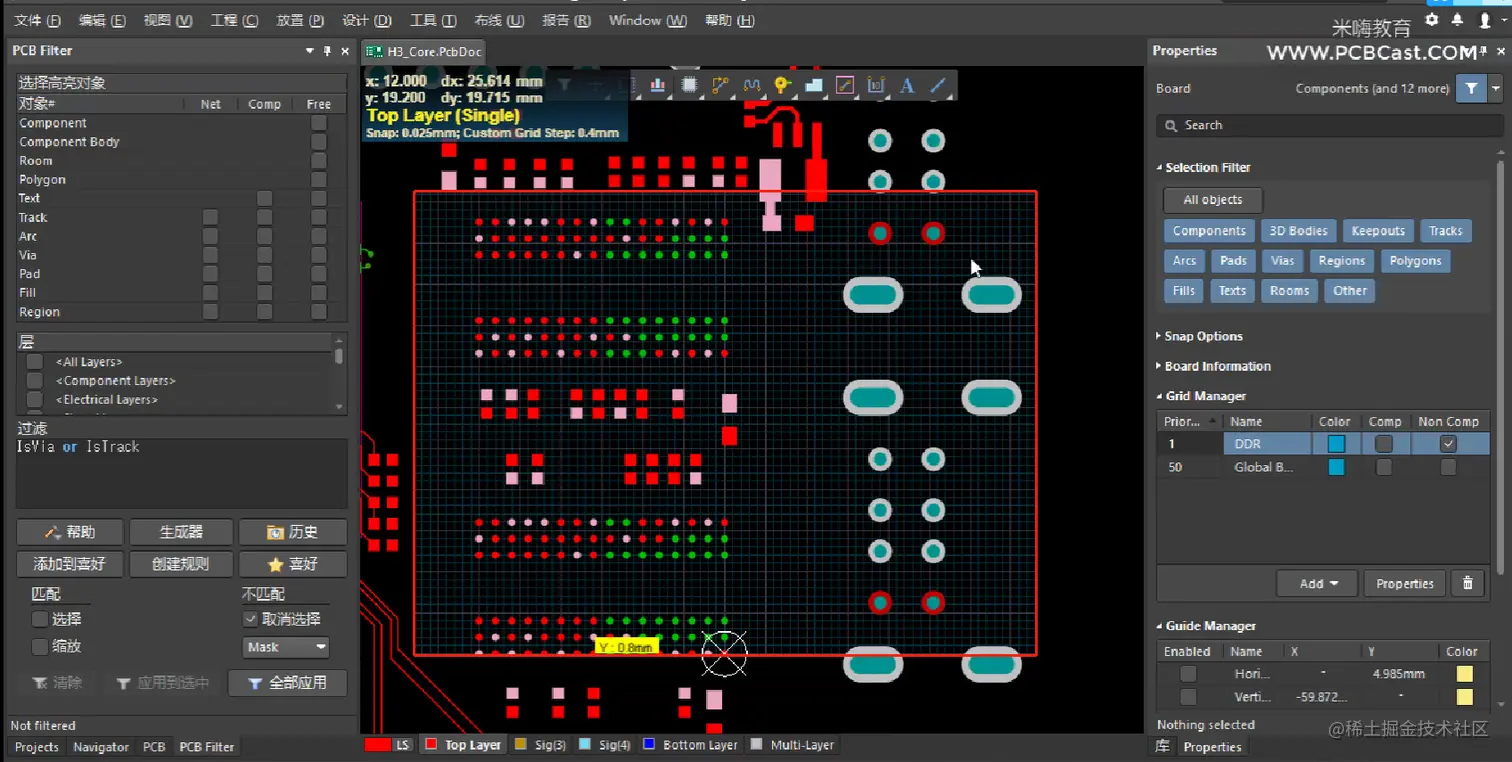Apply the filter with 全部应用

point(288,683)
